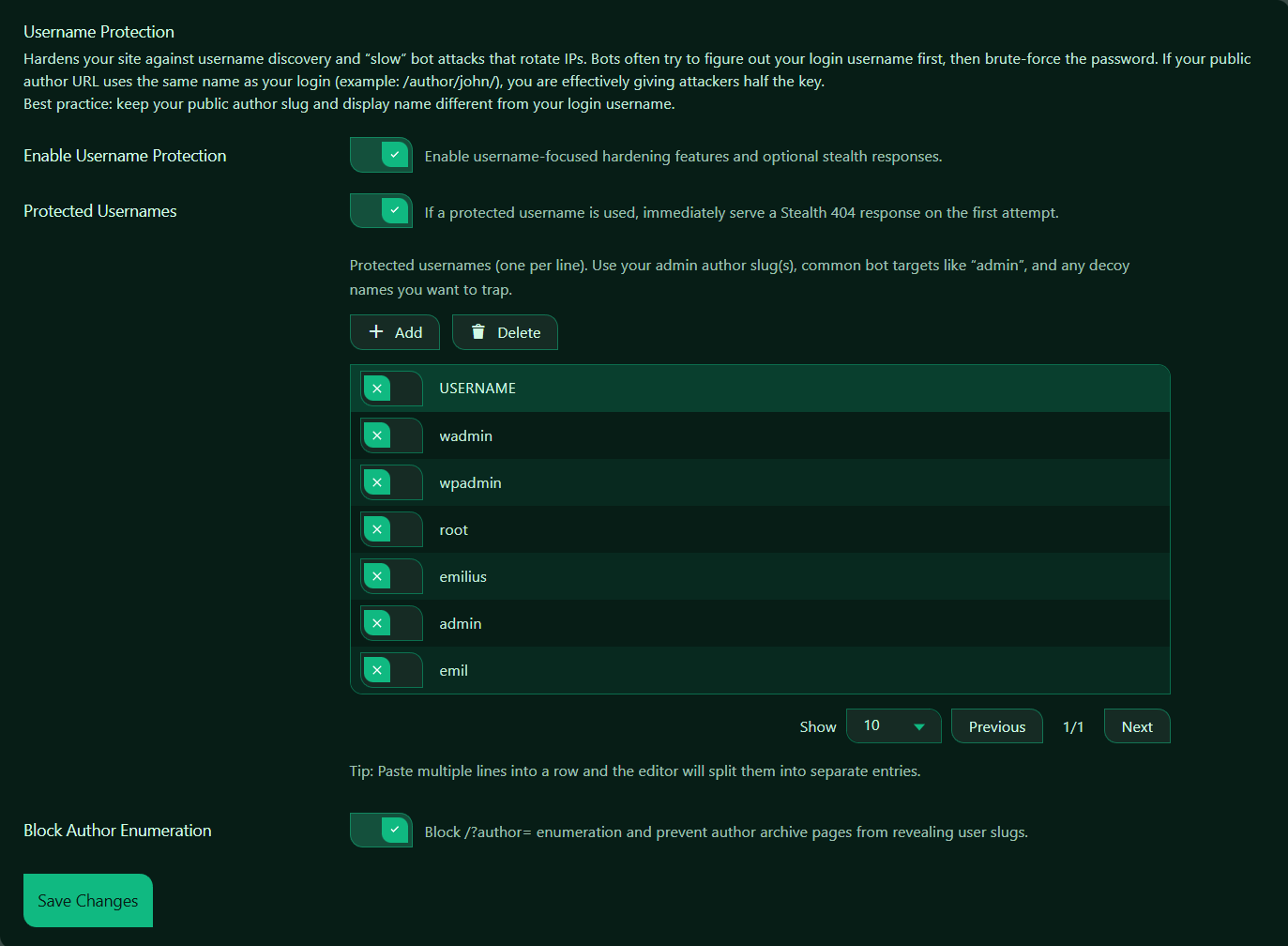Click the trash icon on Delete button
1288x946 pixels.
tap(478, 331)
